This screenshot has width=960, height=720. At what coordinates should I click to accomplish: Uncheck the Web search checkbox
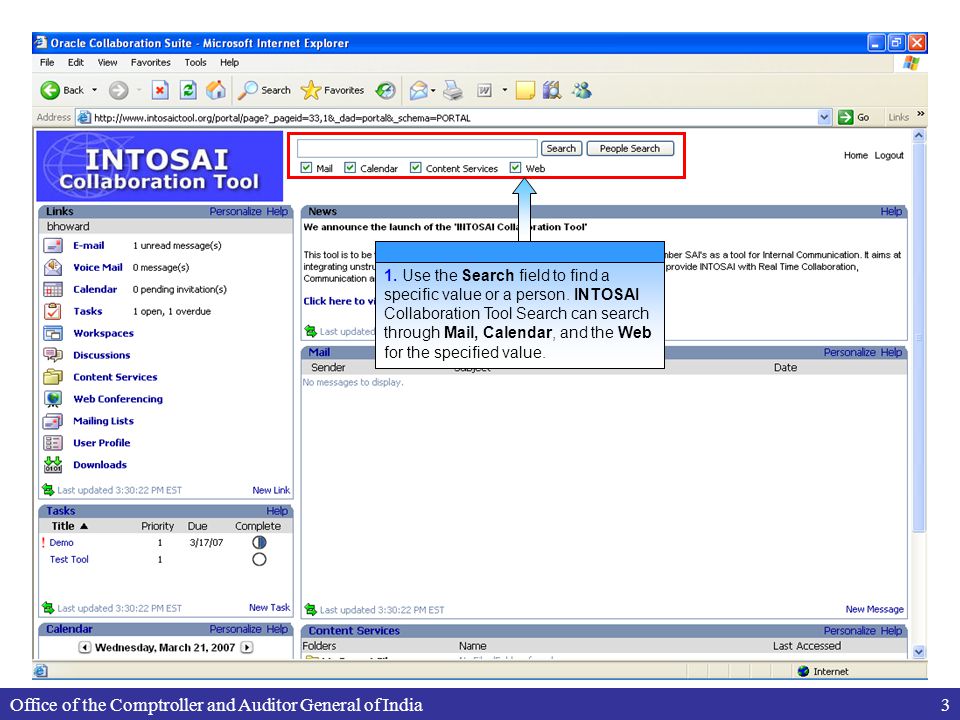click(516, 168)
